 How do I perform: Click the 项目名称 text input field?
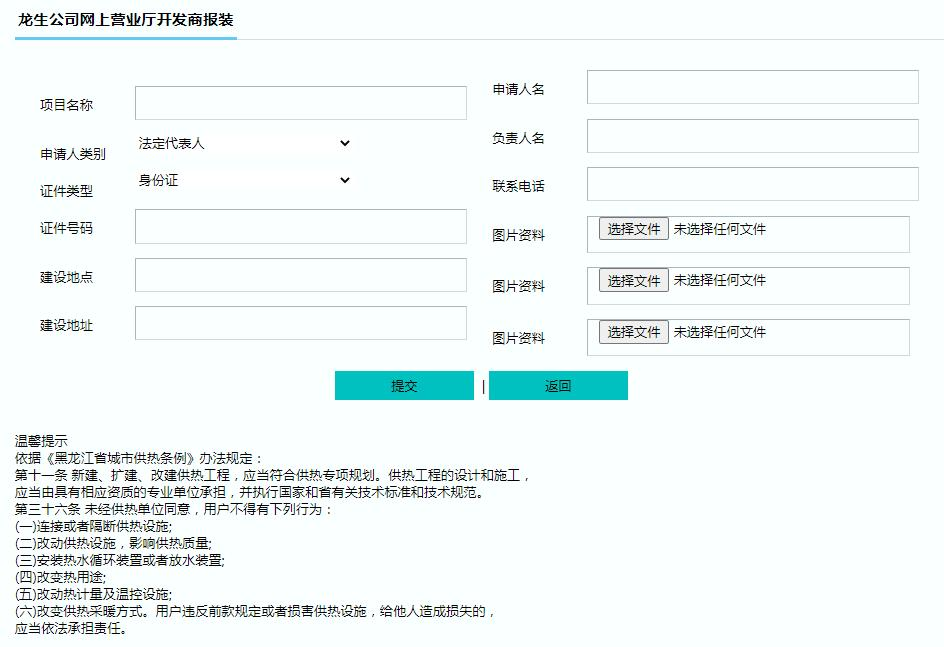300,103
